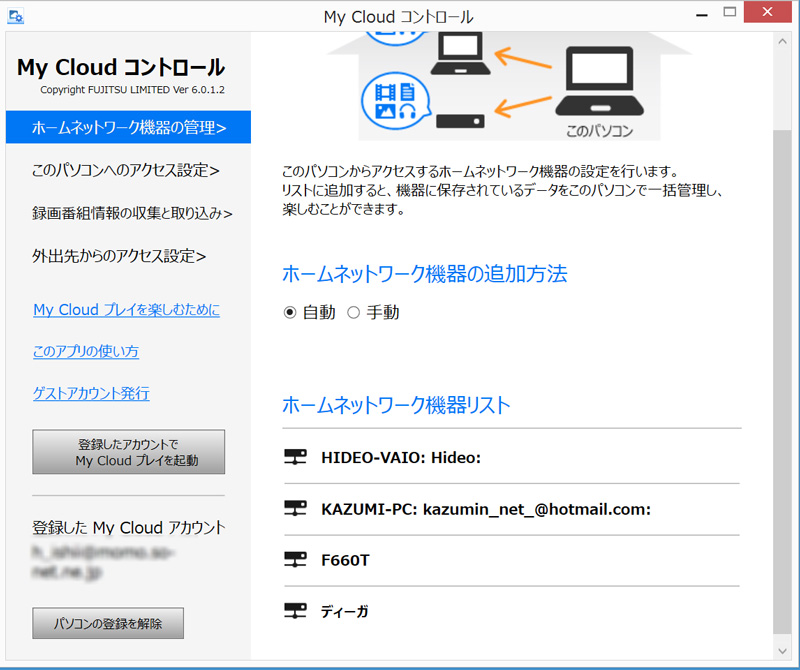Open the このアプリの使い方 link
Screen dimensions: 800x670
click(86, 352)
